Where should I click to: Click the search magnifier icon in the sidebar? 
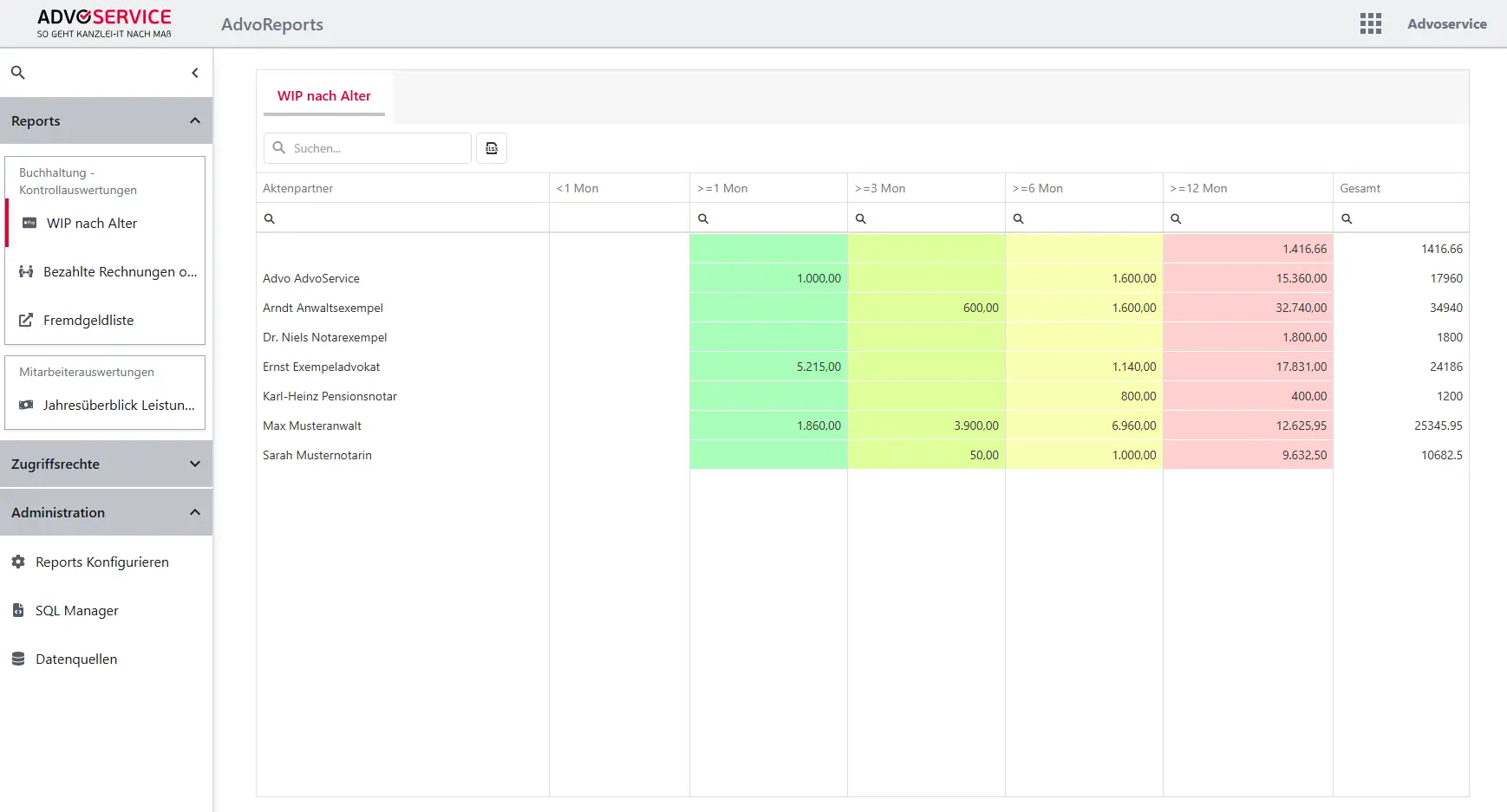[x=18, y=72]
